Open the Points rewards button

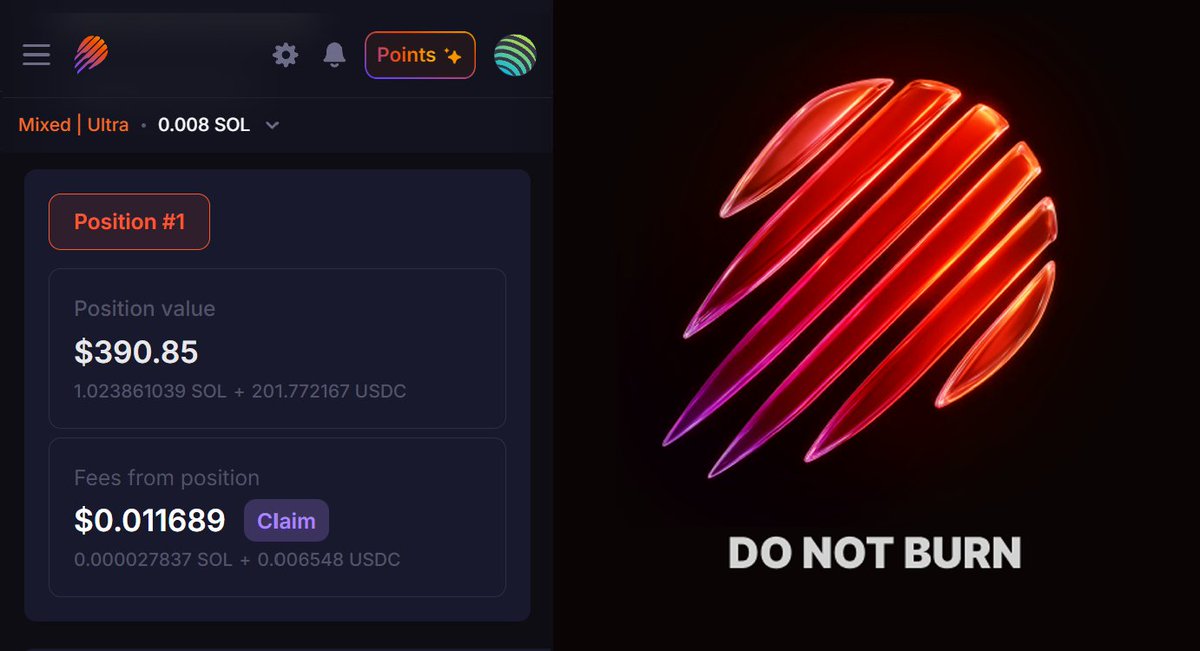pyautogui.click(x=420, y=55)
